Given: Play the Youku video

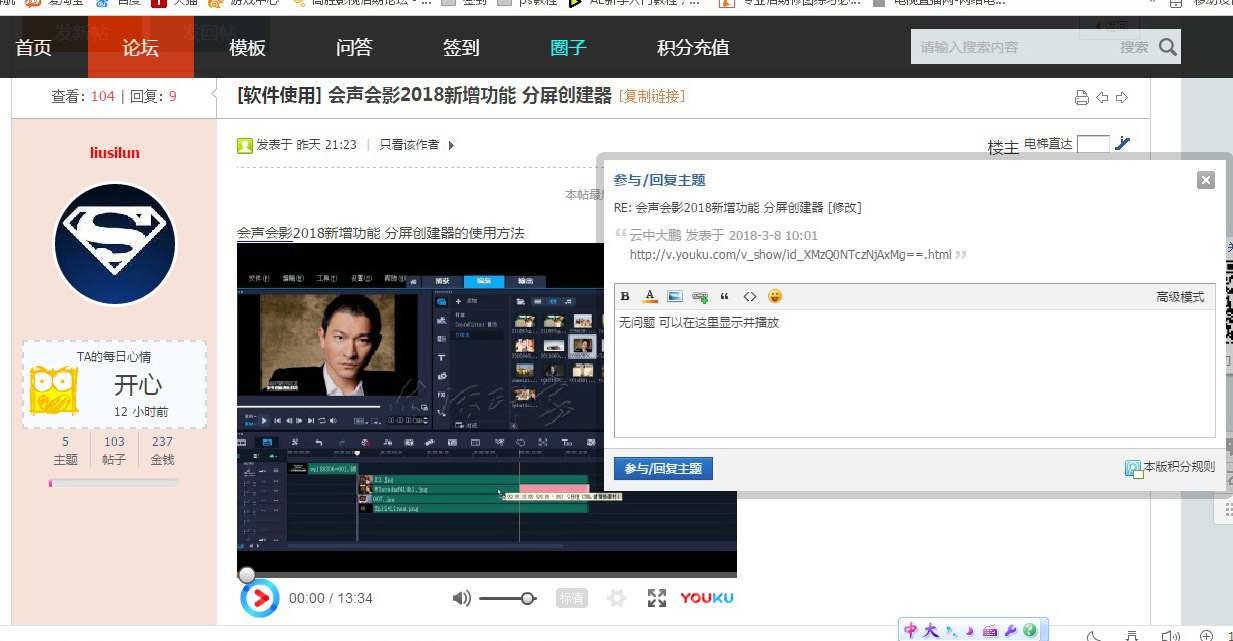Looking at the screenshot, I should 259,598.
